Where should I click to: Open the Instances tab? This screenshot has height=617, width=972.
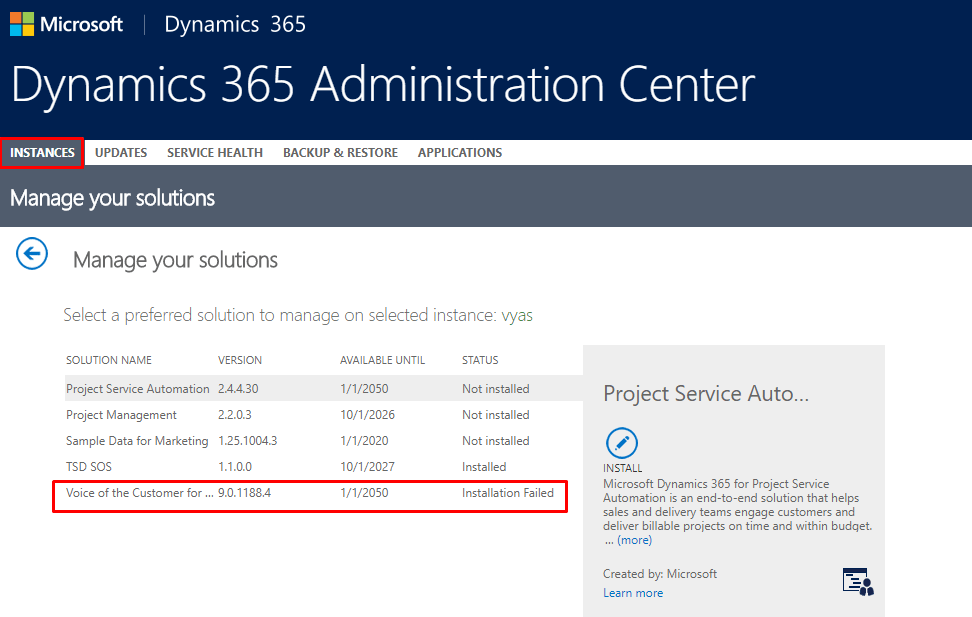pos(42,153)
